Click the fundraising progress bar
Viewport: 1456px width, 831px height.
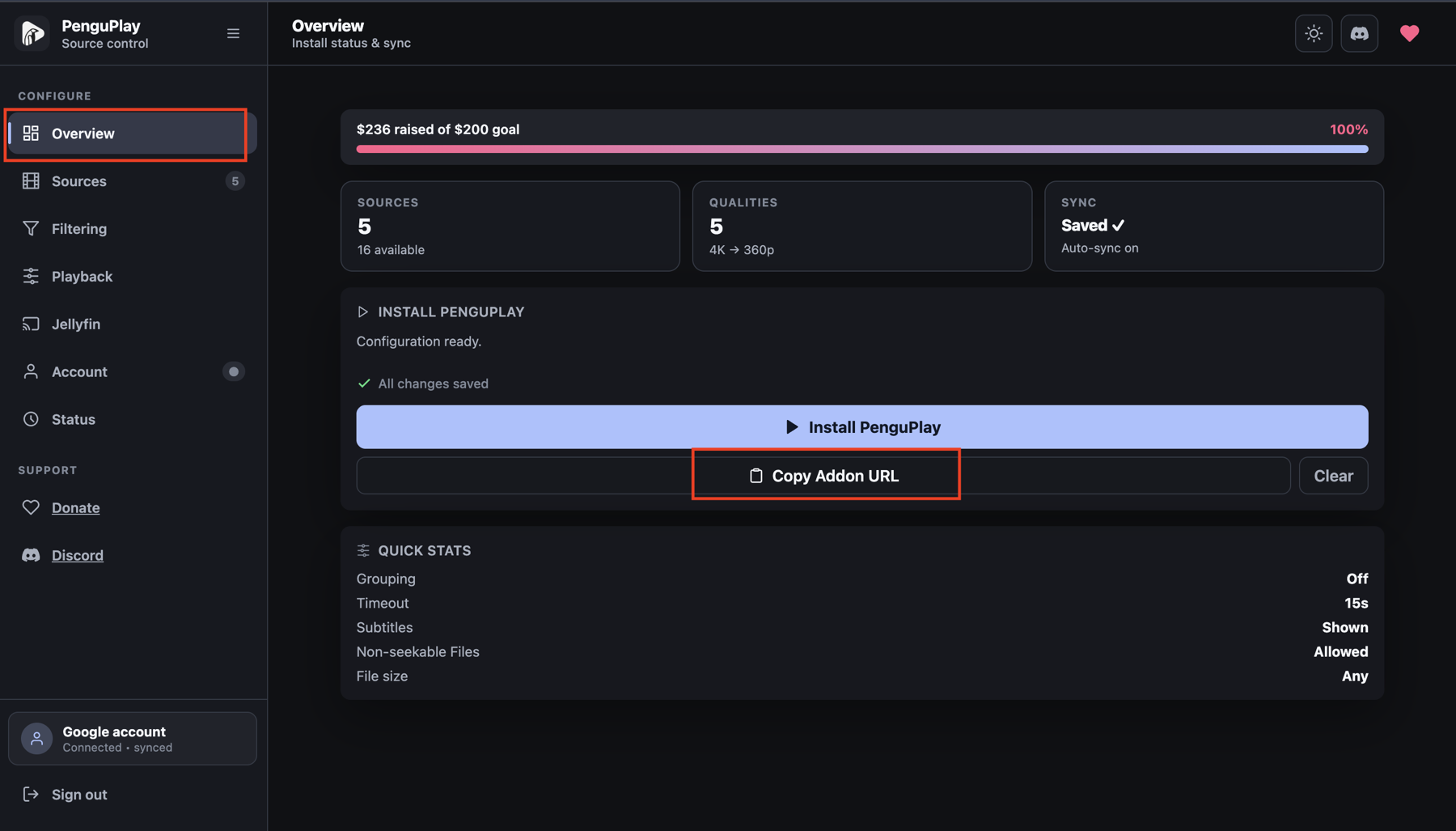click(x=862, y=150)
